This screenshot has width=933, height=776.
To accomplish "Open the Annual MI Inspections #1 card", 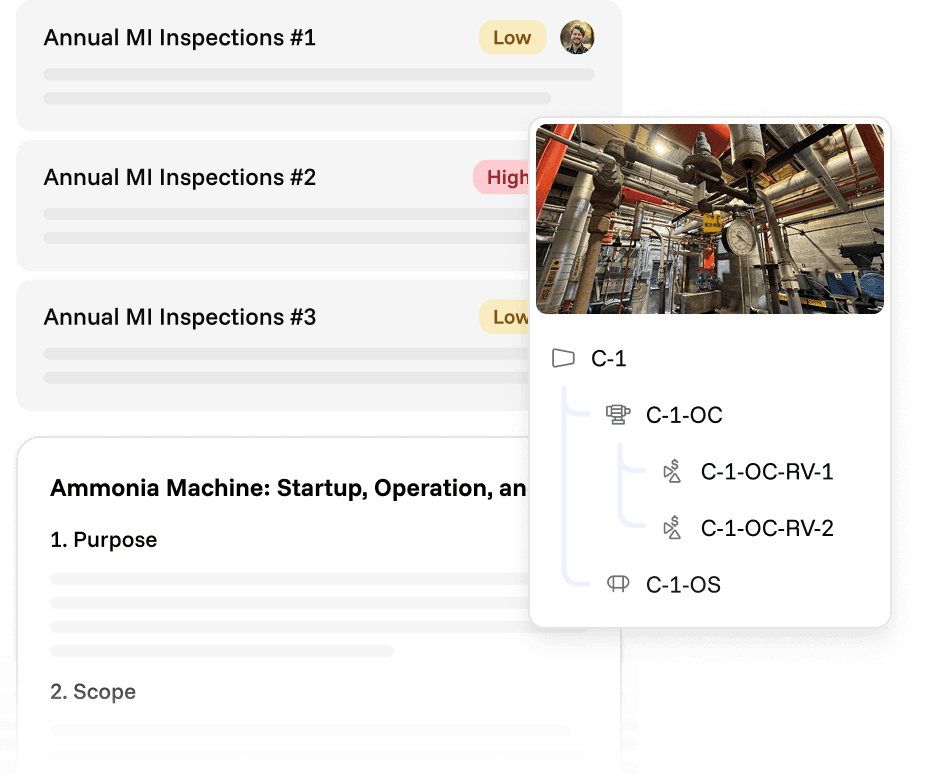I will [319, 65].
